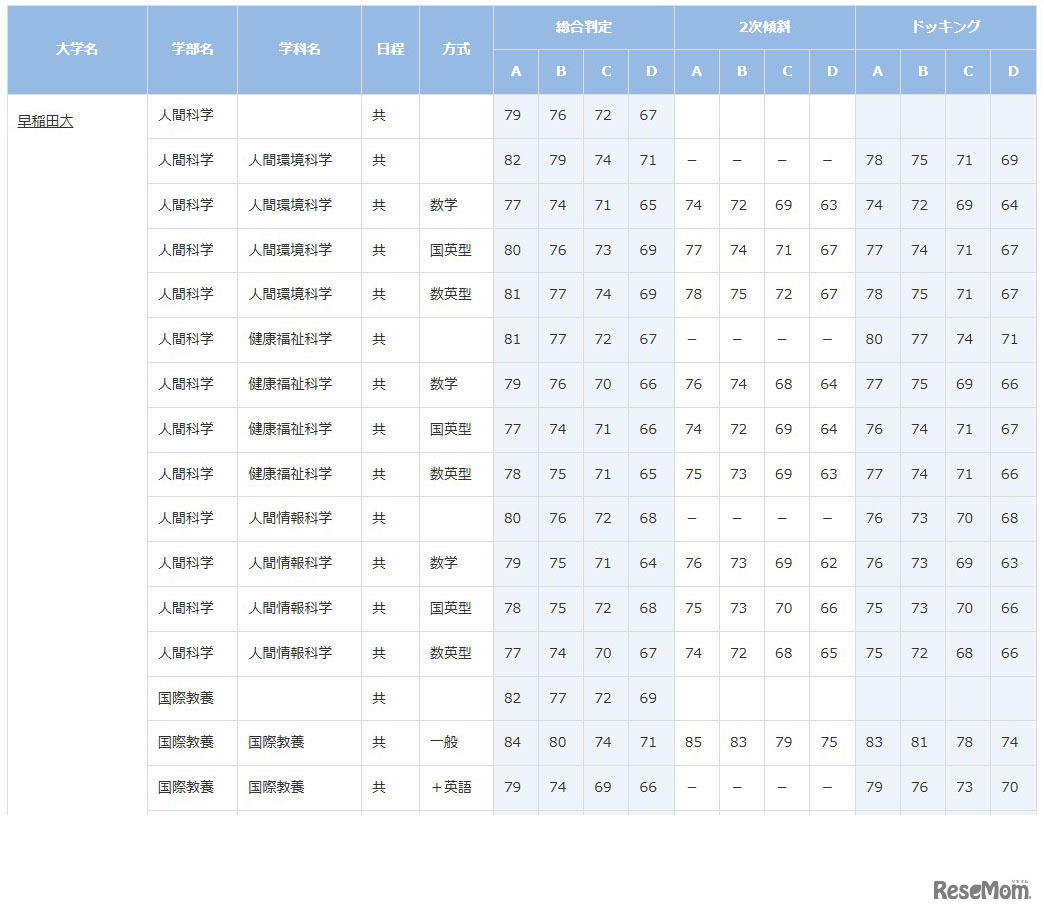The height and width of the screenshot is (913, 1044).
Task: Select the 総合判定 group header
Action: [x=584, y=27]
